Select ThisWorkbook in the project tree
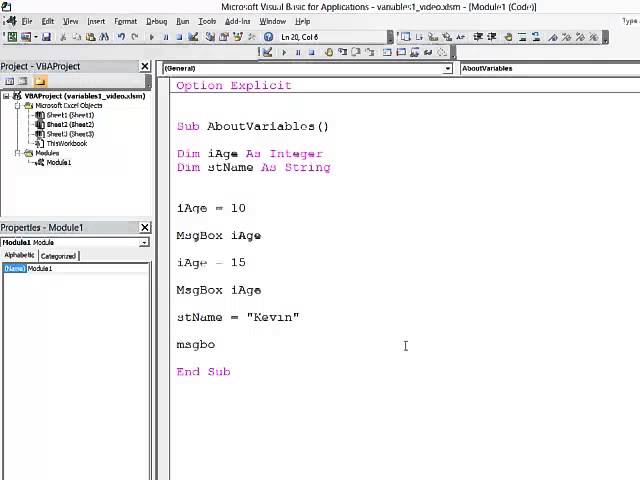The height and width of the screenshot is (480, 640). (x=67, y=144)
